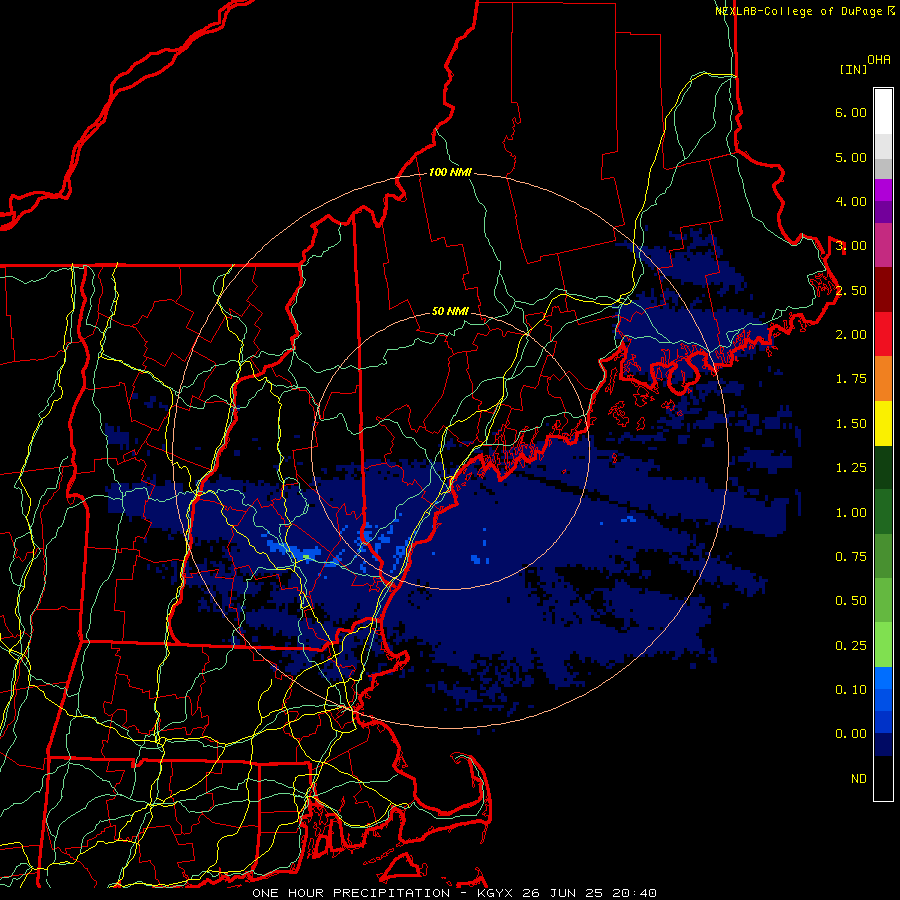Screen dimensions: 900x900
Task: Click the 5.00 legend value
Action: (x=851, y=157)
